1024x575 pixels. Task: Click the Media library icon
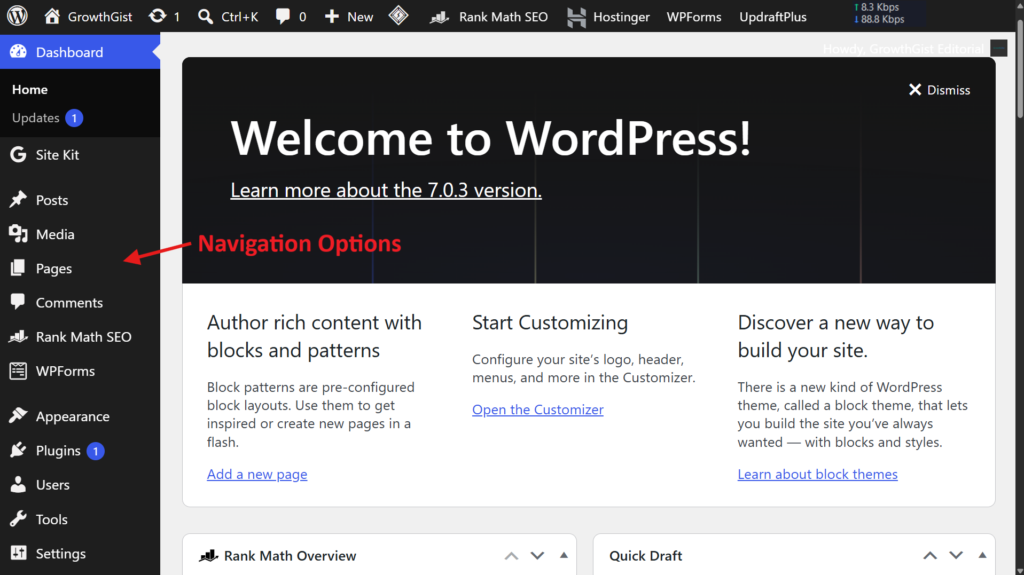(18, 234)
